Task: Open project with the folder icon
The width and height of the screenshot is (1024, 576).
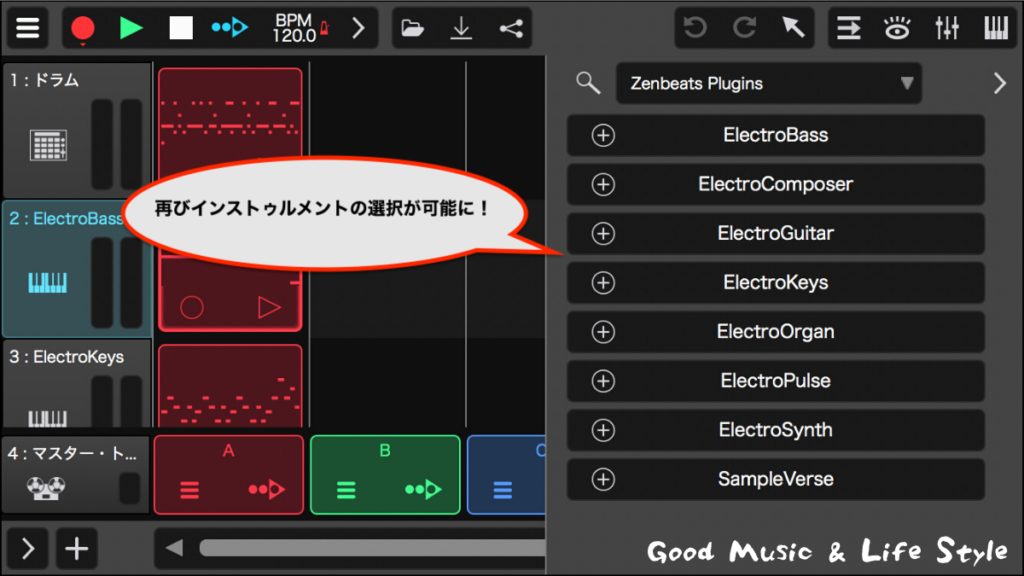Action: pos(412,28)
